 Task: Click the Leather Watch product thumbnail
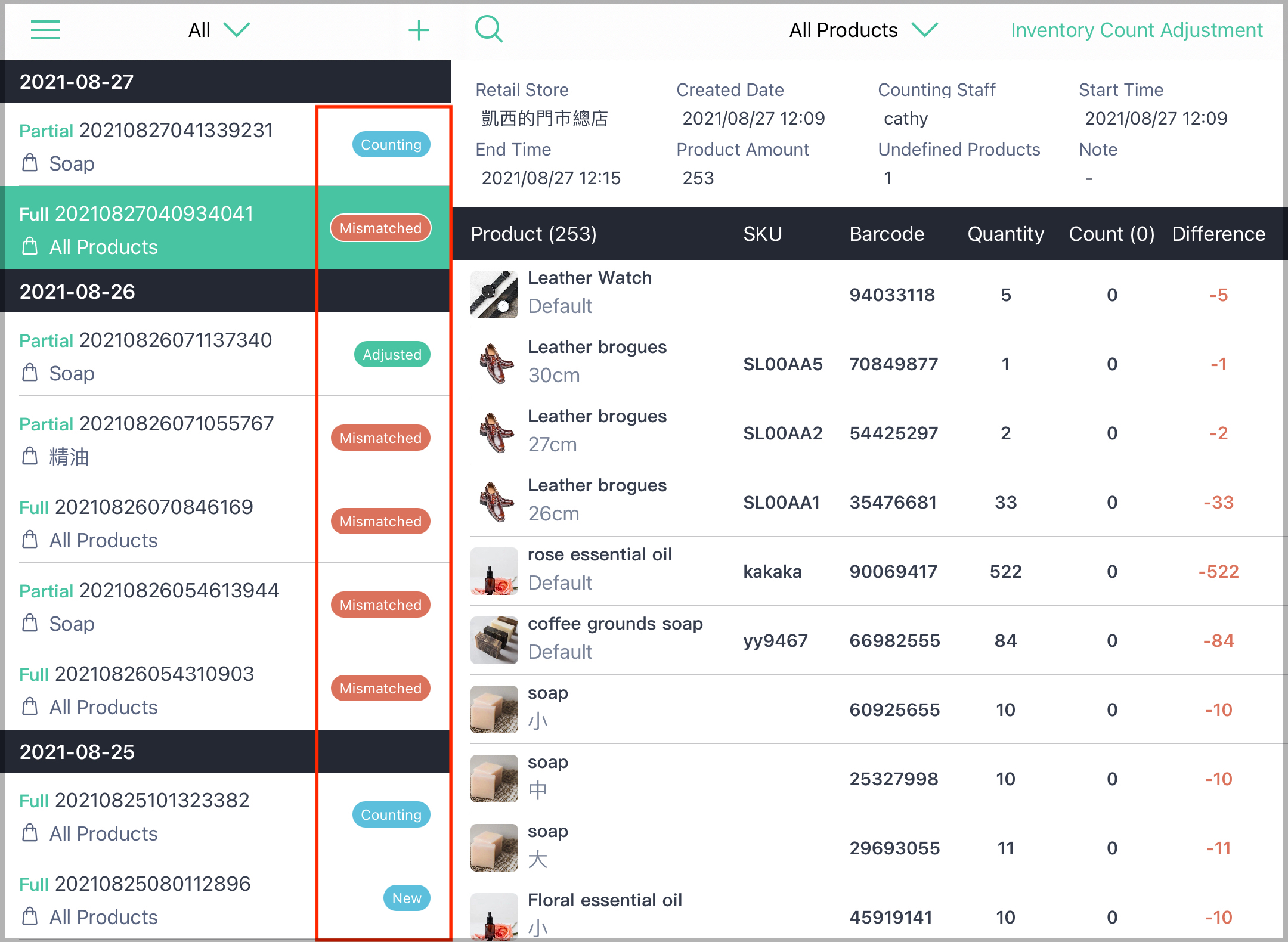tap(494, 295)
